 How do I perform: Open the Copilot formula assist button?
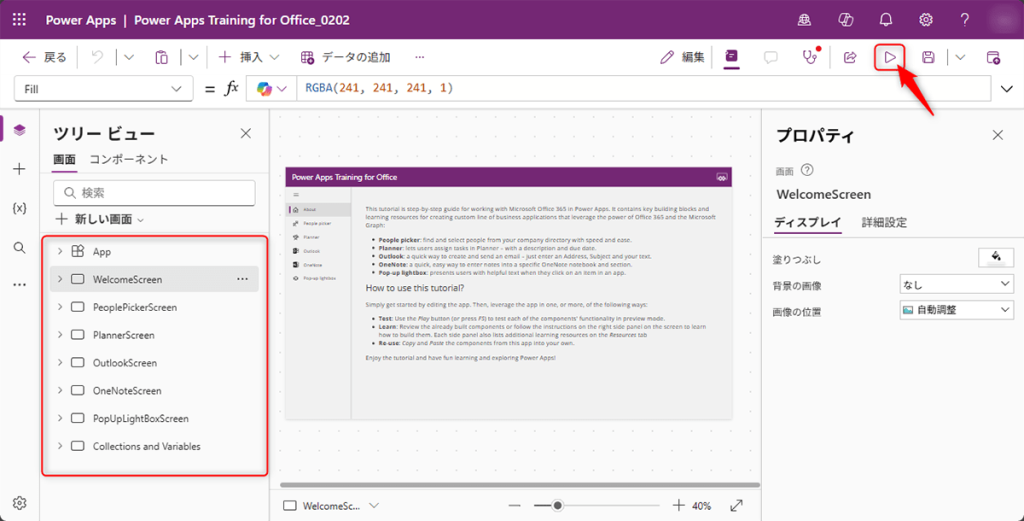272,89
